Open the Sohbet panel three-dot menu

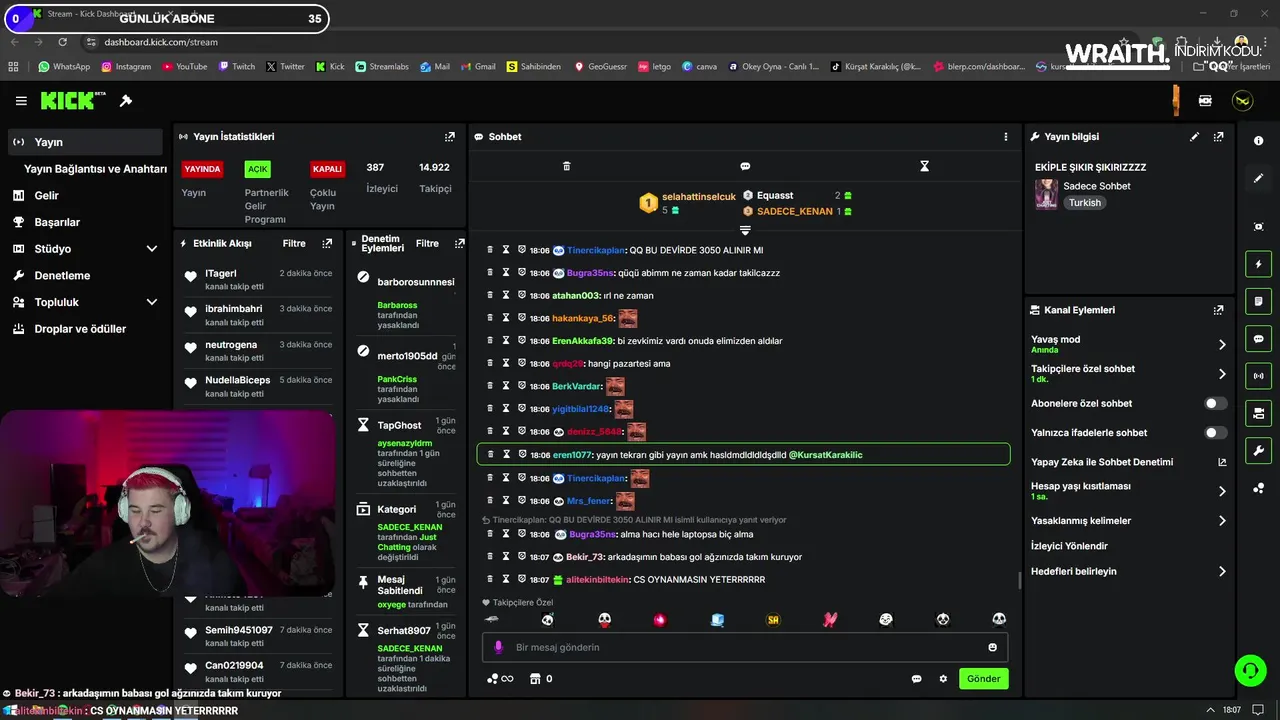[1006, 137]
